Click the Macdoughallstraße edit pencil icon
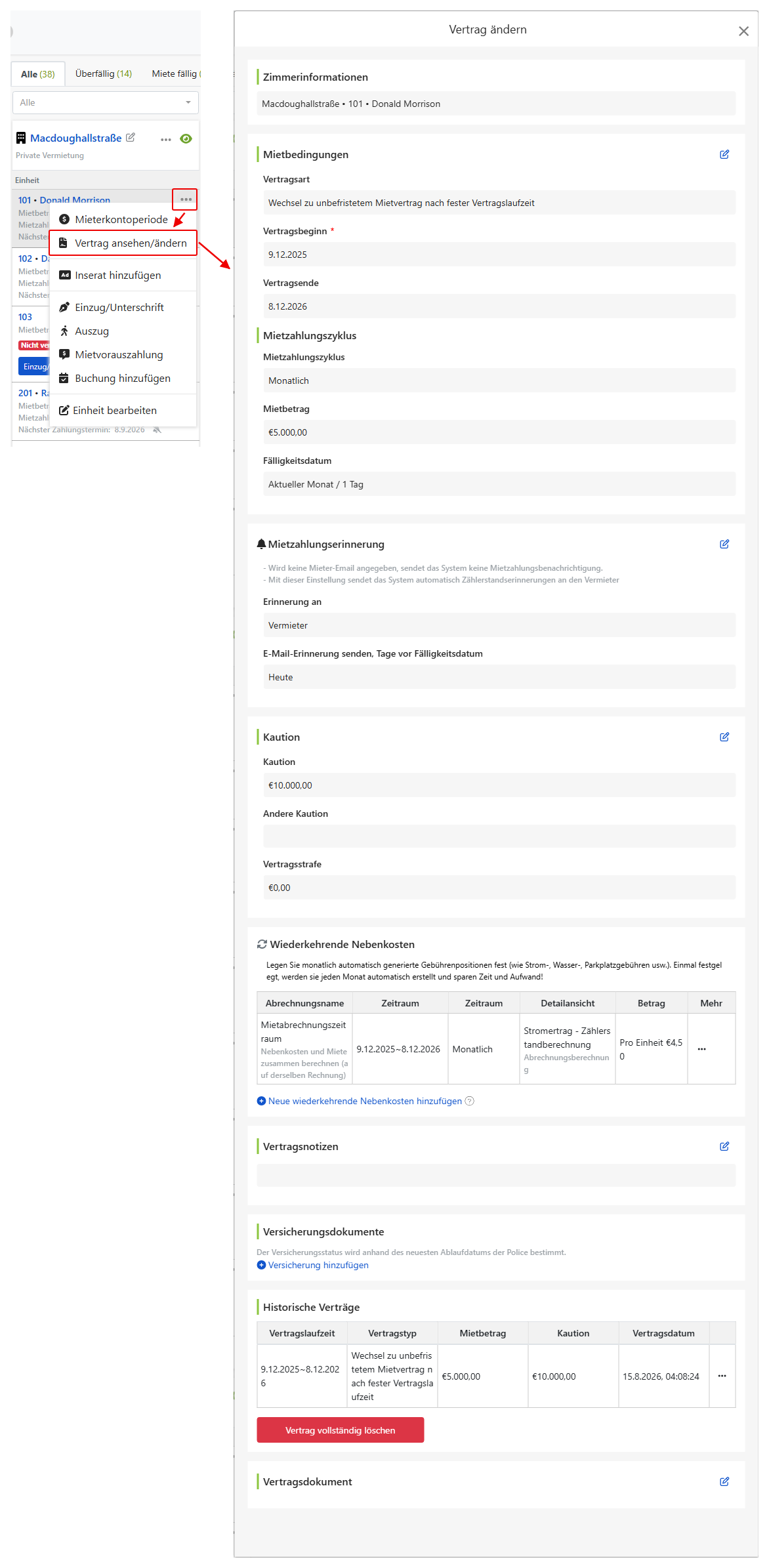This screenshot has width=769, height=1568. [131, 137]
